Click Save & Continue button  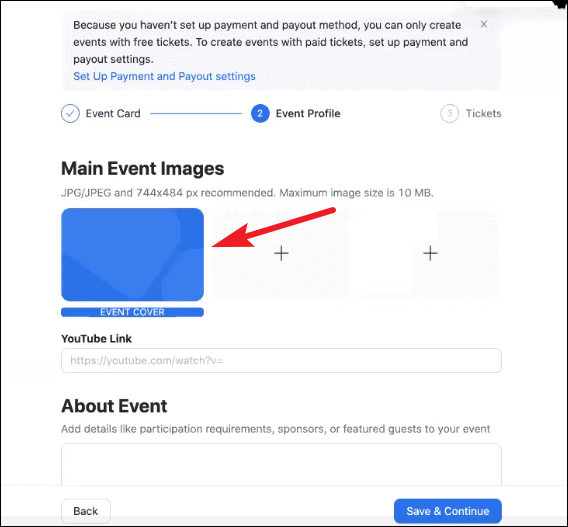tap(448, 511)
